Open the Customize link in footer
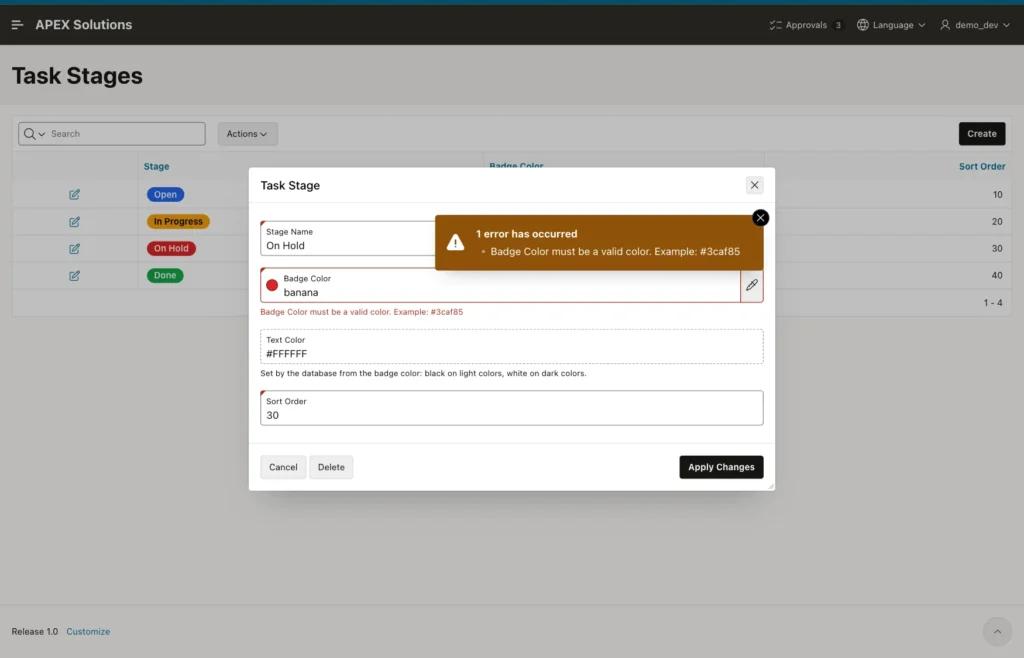 [x=88, y=632]
